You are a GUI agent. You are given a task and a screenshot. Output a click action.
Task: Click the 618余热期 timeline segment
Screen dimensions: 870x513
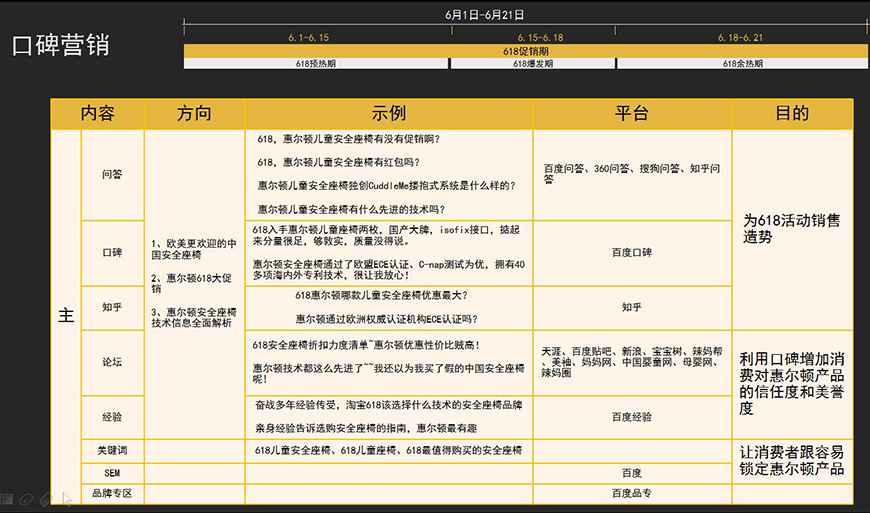click(x=742, y=64)
